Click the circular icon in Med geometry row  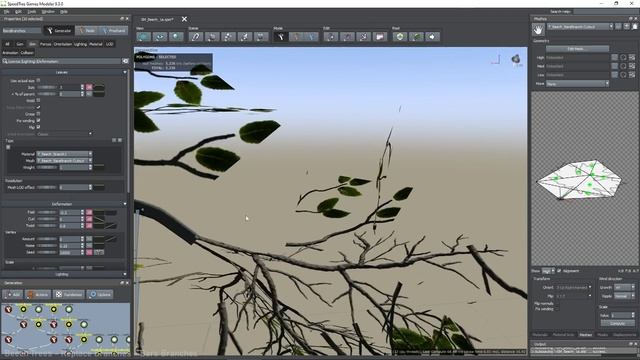click(623, 66)
